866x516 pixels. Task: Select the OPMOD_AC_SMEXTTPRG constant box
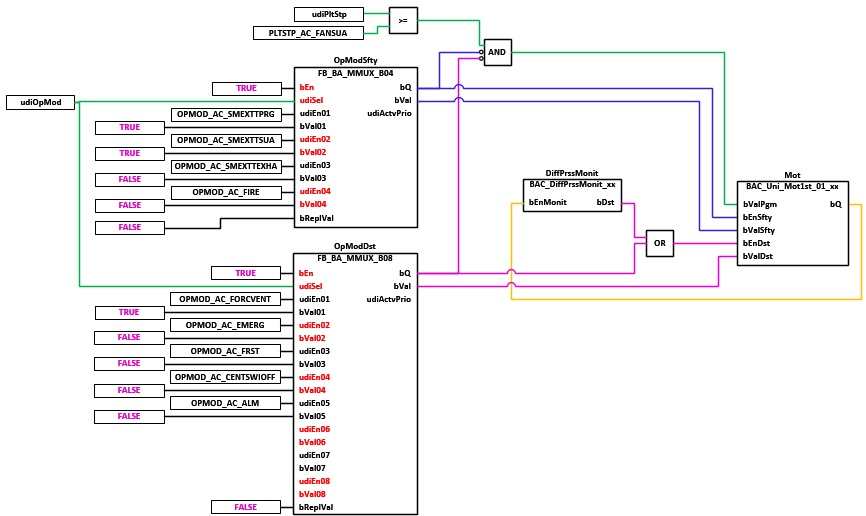[226, 114]
